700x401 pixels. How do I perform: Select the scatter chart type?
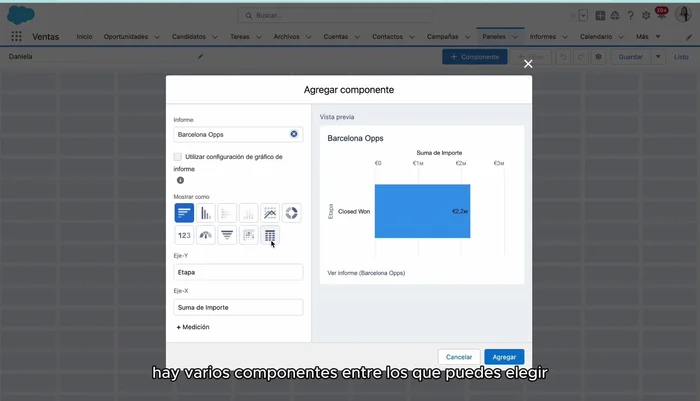tap(248, 235)
